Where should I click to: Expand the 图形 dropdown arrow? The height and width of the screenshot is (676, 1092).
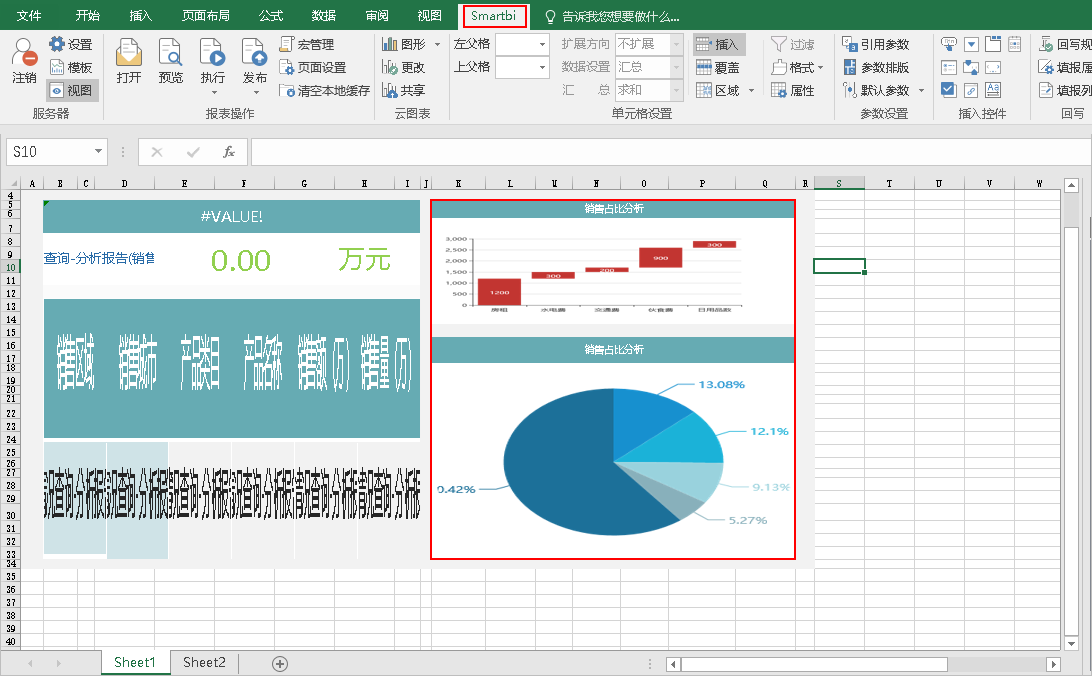437,45
